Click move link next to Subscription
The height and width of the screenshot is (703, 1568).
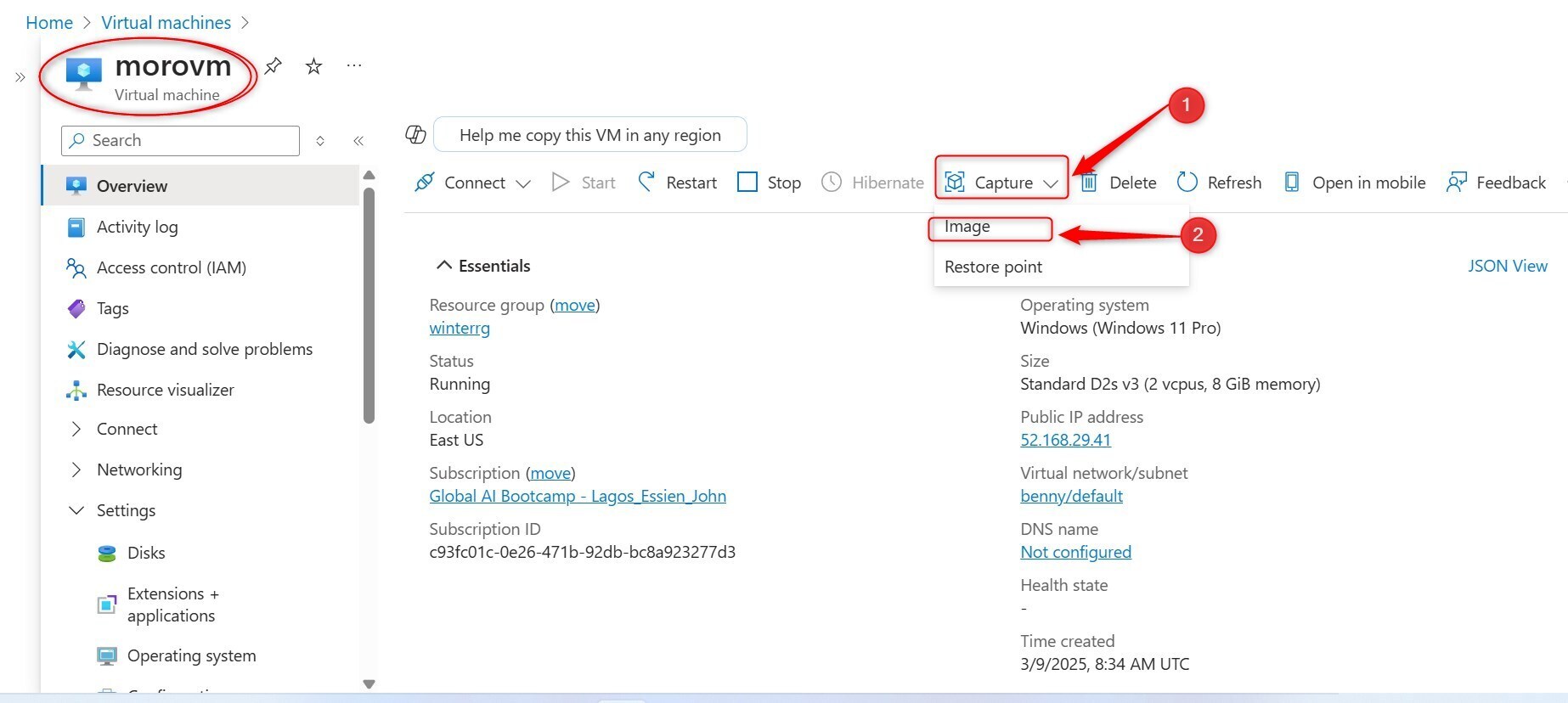[x=550, y=473]
